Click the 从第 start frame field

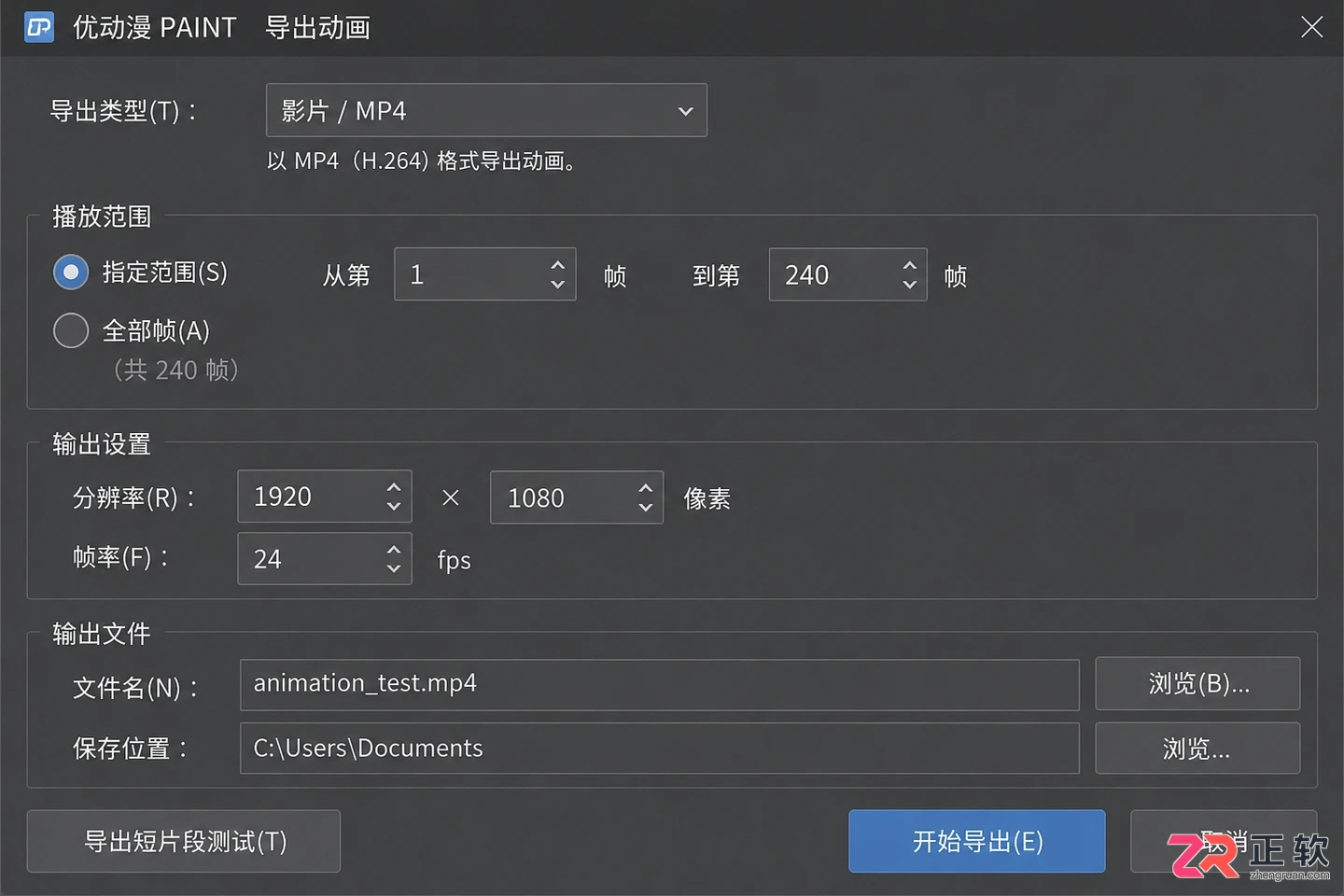[x=485, y=274]
